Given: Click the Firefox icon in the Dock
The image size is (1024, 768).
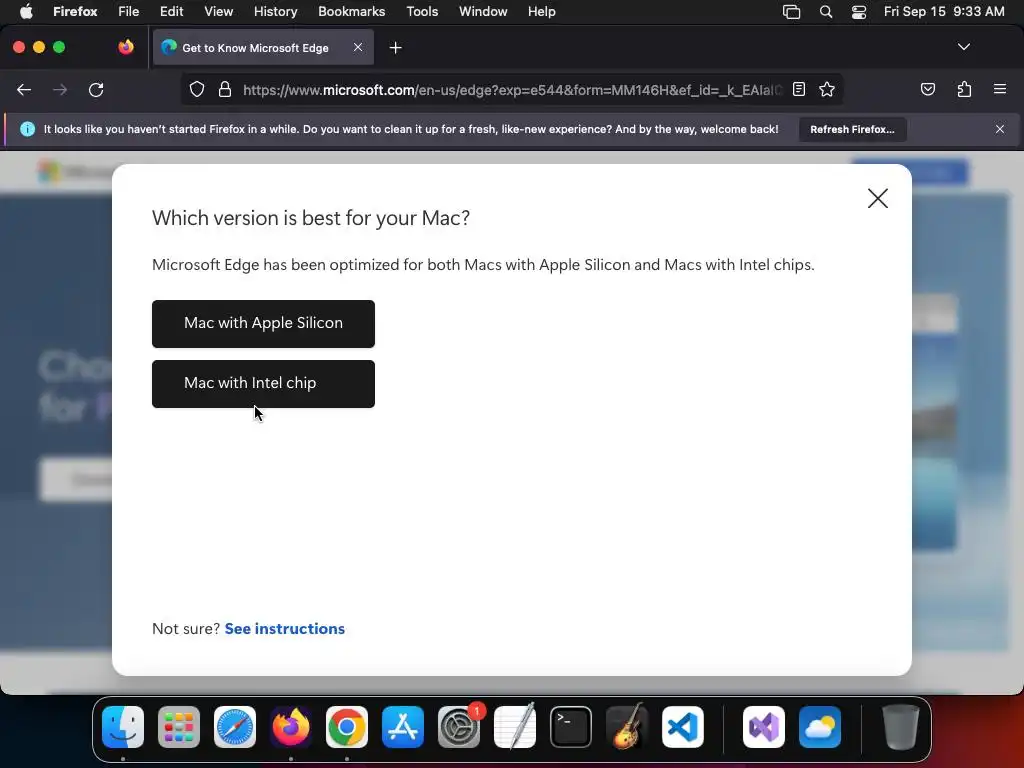Looking at the screenshot, I should pos(291,727).
